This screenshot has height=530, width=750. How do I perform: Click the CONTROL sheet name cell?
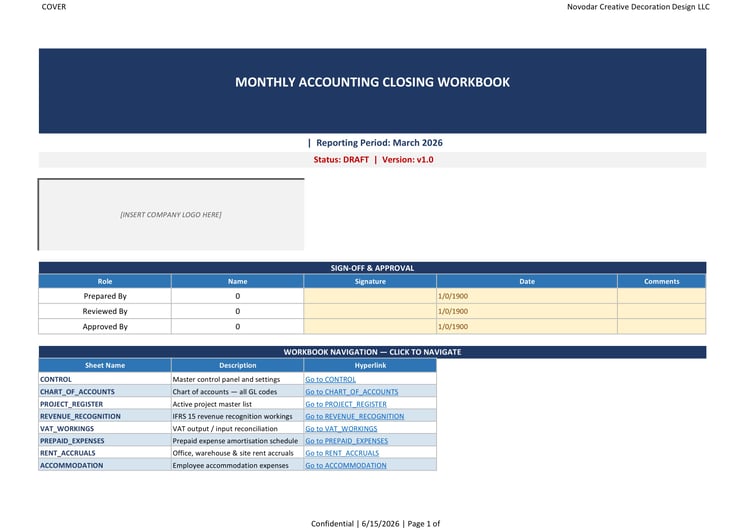coord(105,379)
